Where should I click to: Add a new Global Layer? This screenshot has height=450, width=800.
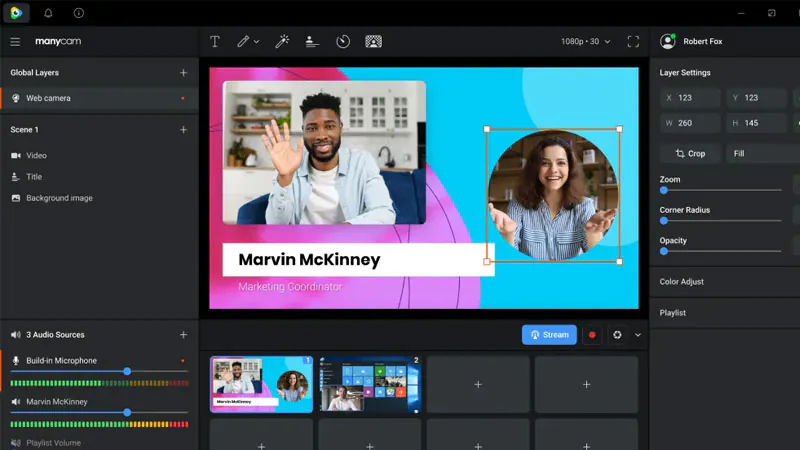tap(183, 72)
